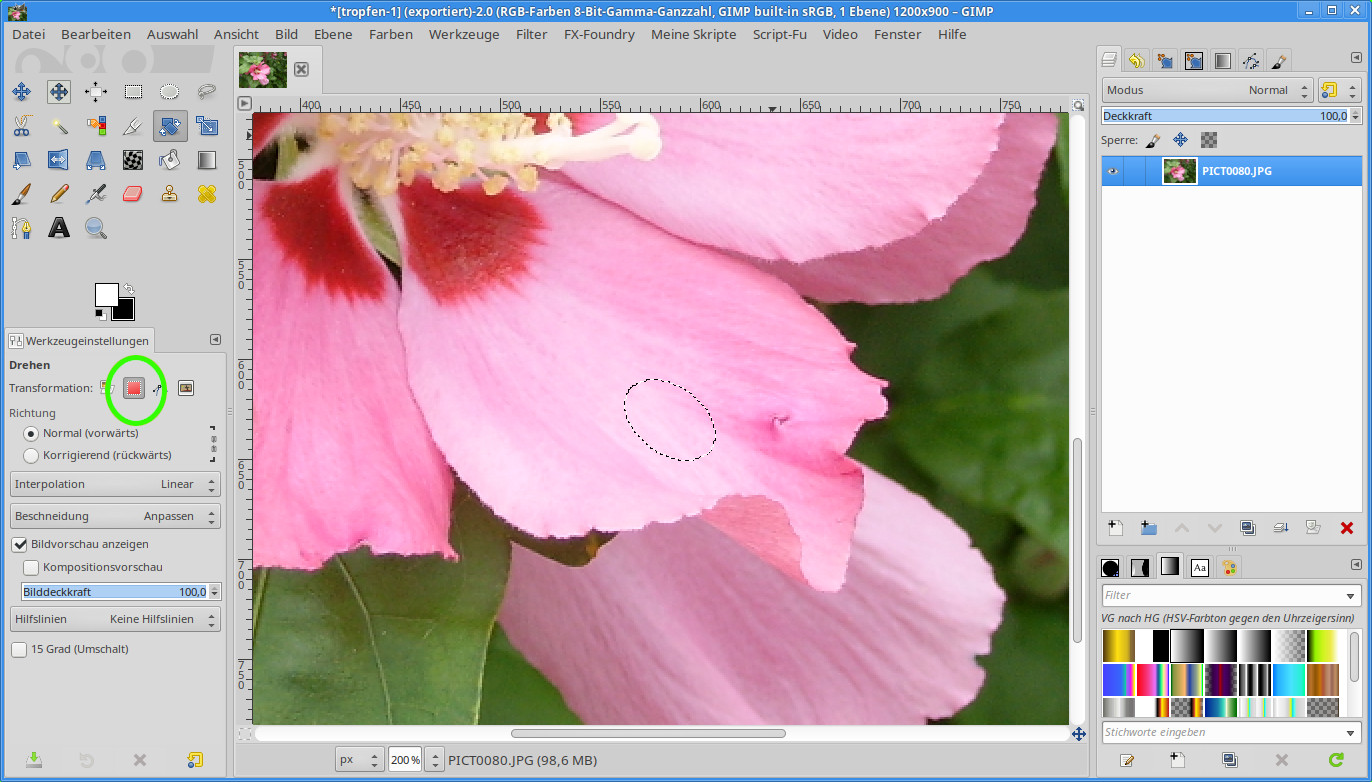The image size is (1372, 782).
Task: Select the Zoom magnifier tool
Action: pyautogui.click(x=96, y=228)
